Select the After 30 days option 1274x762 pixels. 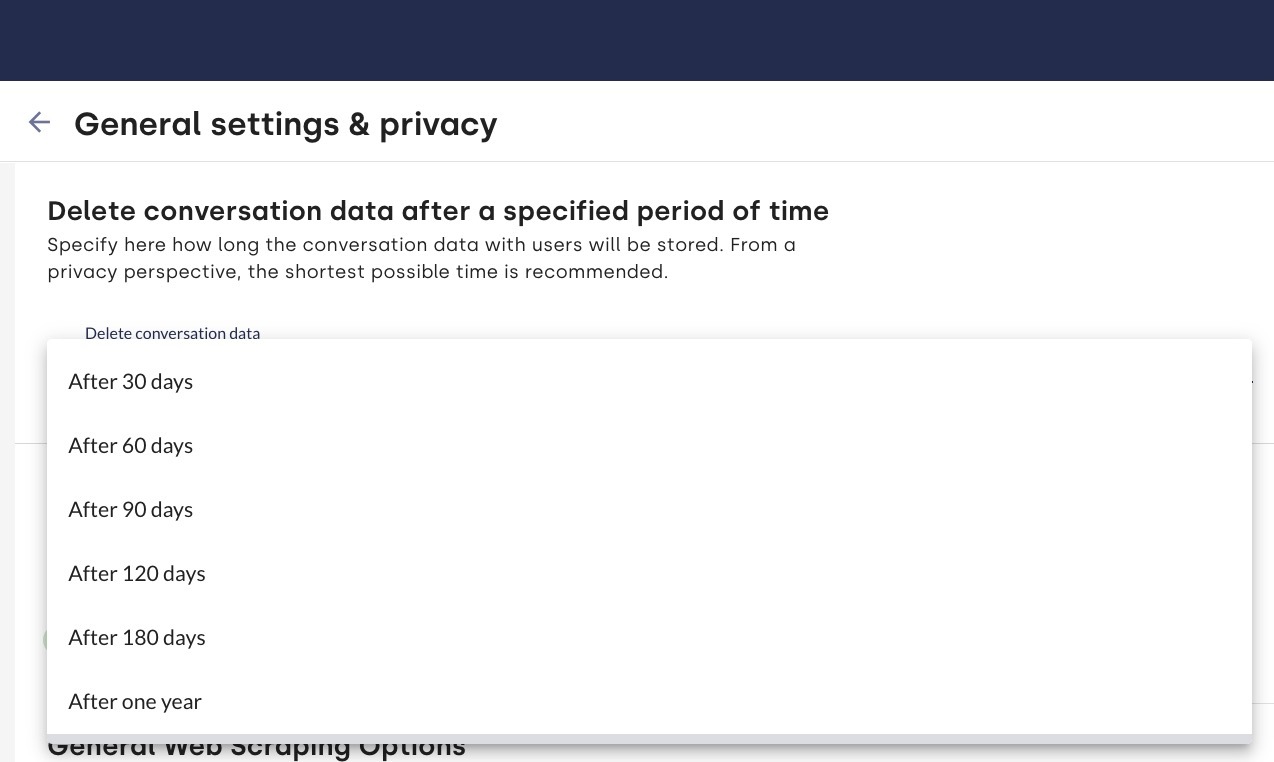[x=130, y=381]
